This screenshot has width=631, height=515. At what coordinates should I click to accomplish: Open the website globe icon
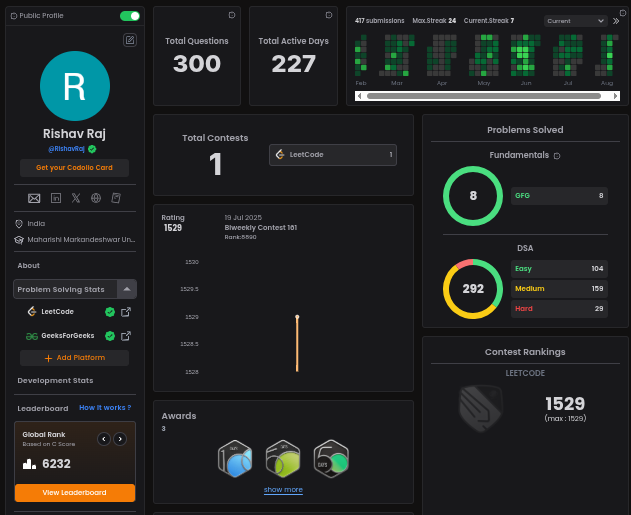[x=96, y=198]
